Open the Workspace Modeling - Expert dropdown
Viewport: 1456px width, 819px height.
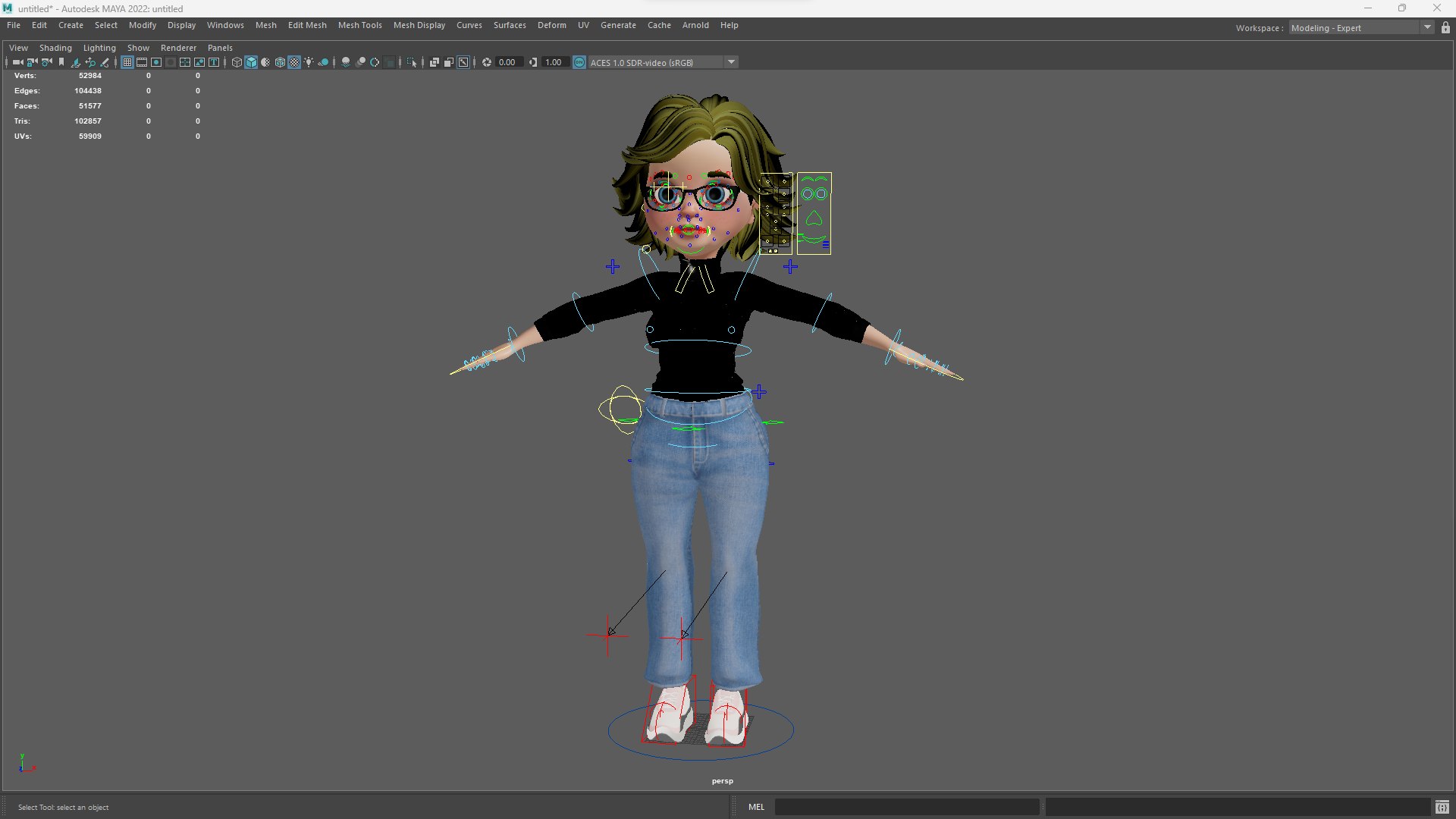tap(1360, 28)
